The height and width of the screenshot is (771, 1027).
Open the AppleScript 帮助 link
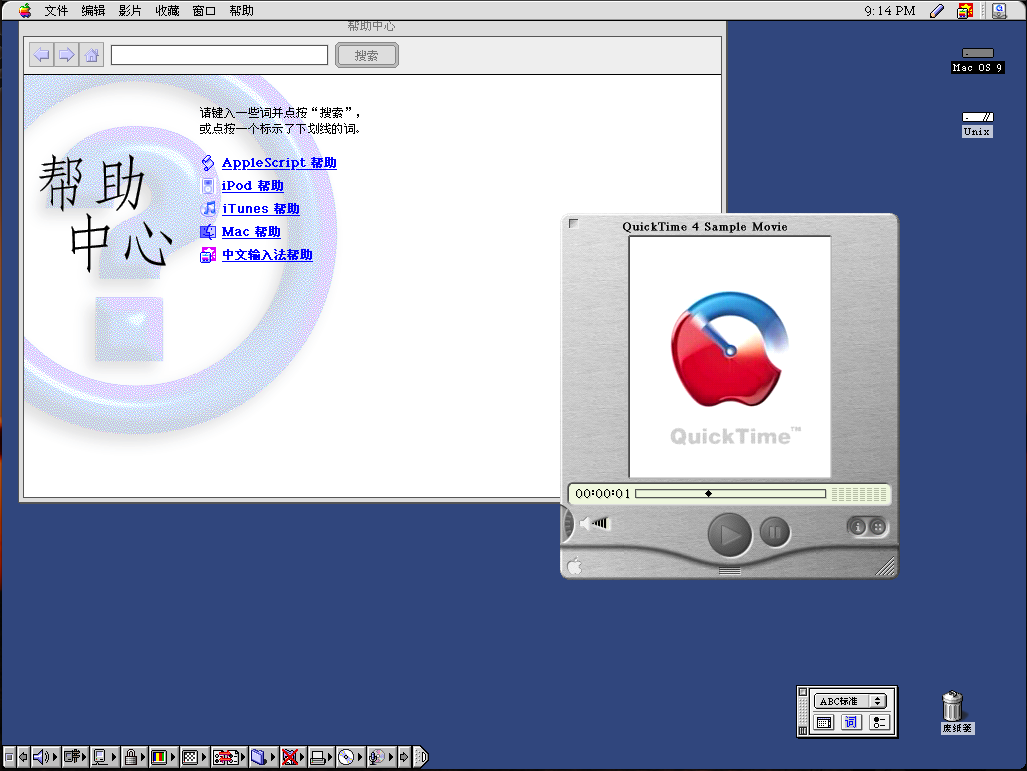coord(279,162)
